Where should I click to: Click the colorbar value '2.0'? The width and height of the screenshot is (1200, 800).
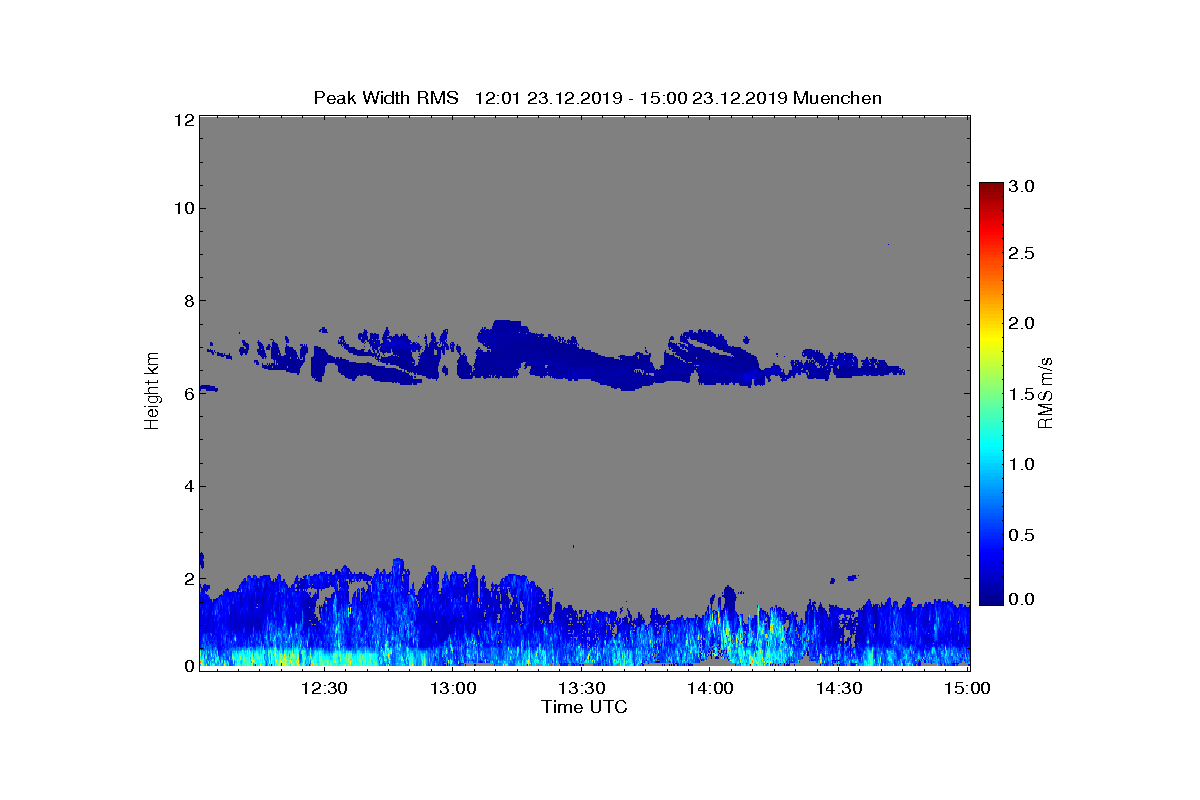pyautogui.click(x=1020, y=323)
